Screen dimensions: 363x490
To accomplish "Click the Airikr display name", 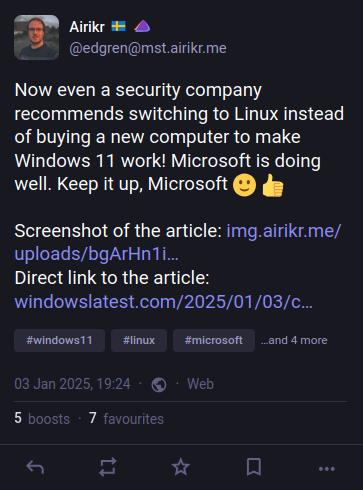I will (87, 27).
